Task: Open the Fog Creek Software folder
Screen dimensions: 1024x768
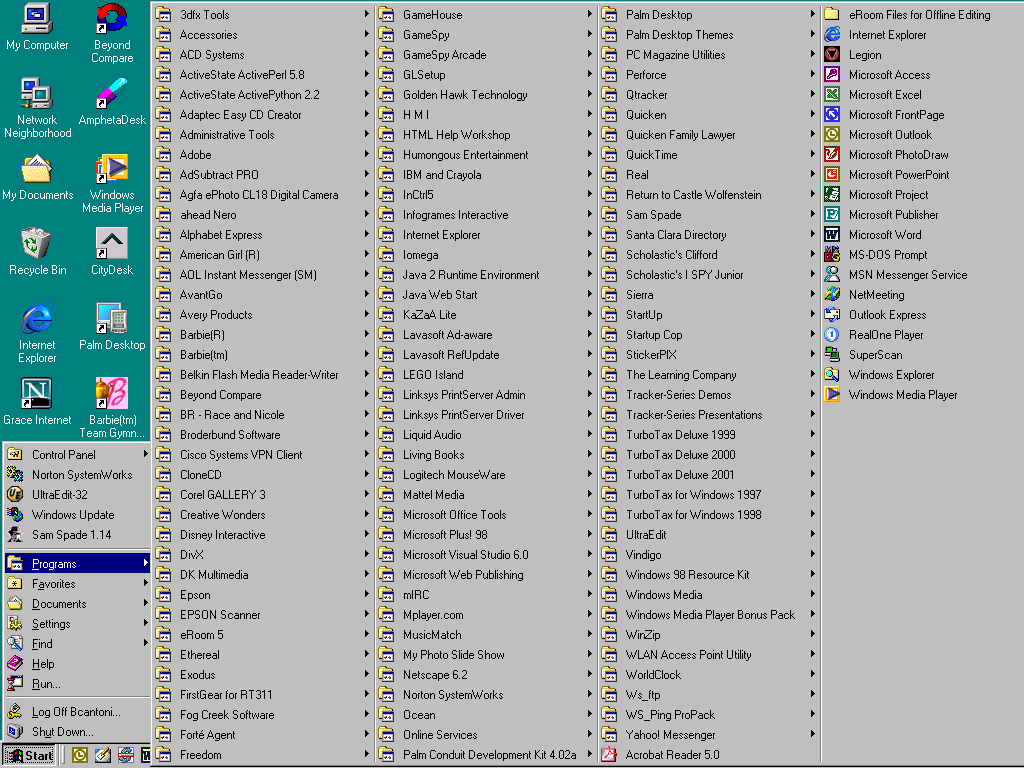Action: tap(263, 714)
